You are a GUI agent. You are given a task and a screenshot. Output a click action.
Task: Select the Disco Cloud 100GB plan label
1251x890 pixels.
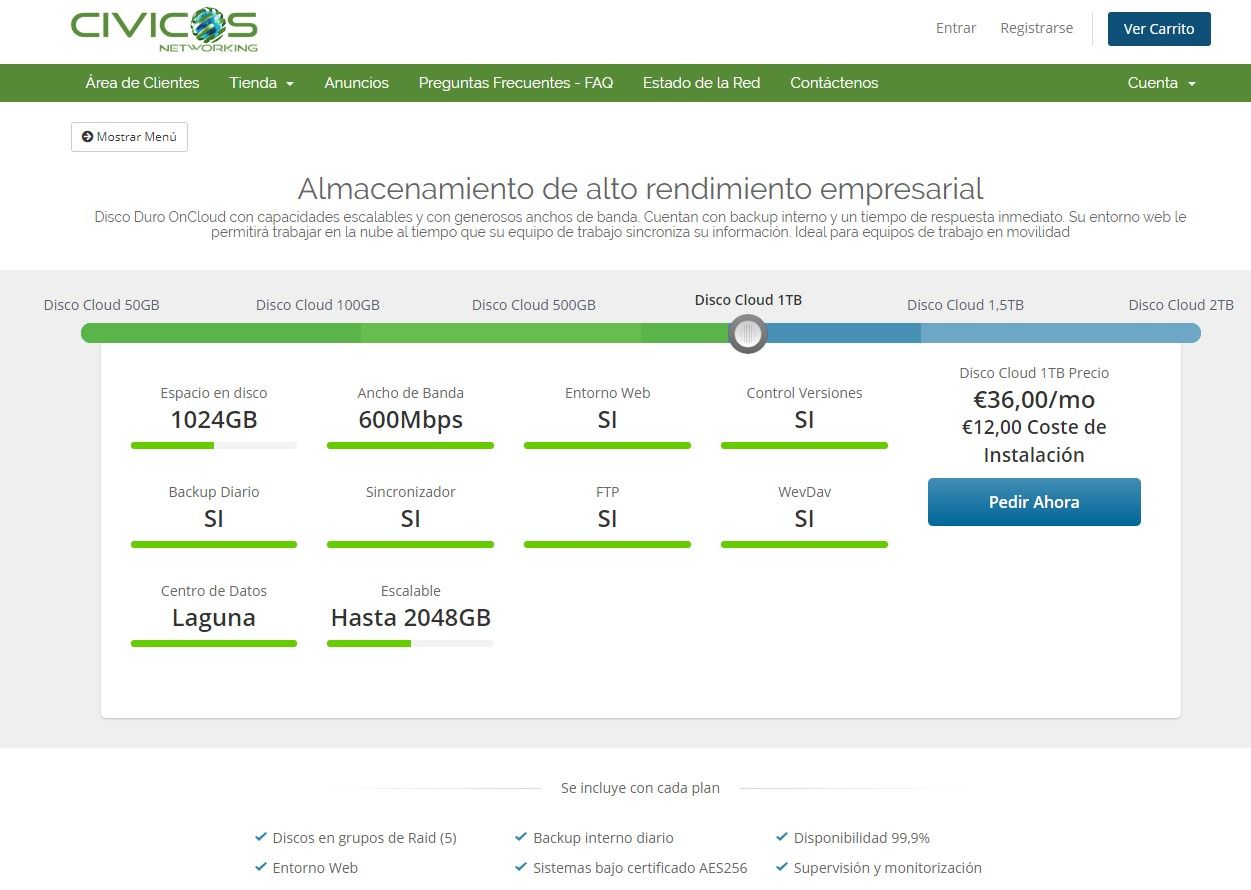[x=318, y=305]
